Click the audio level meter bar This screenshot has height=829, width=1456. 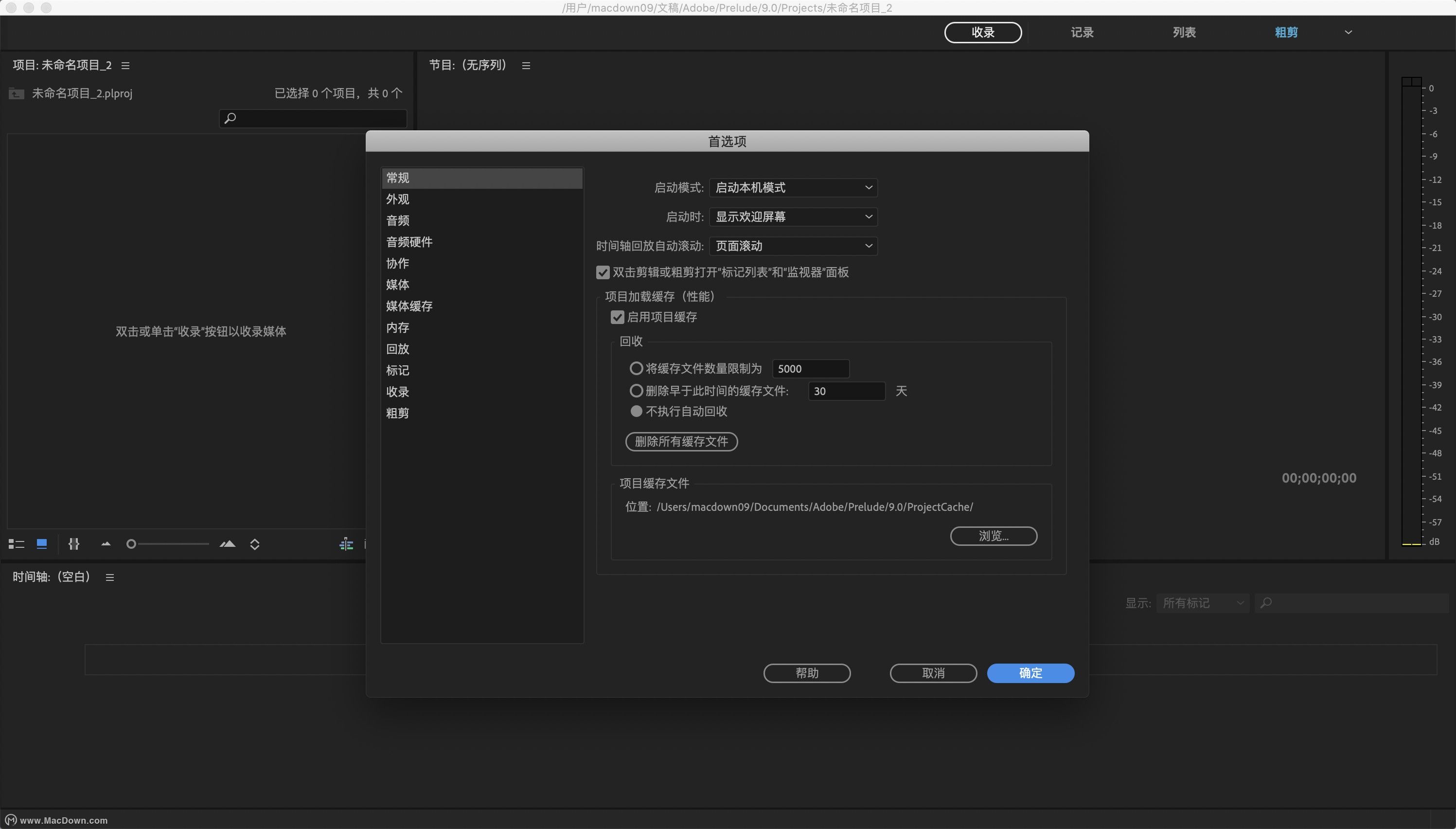tap(1412, 311)
